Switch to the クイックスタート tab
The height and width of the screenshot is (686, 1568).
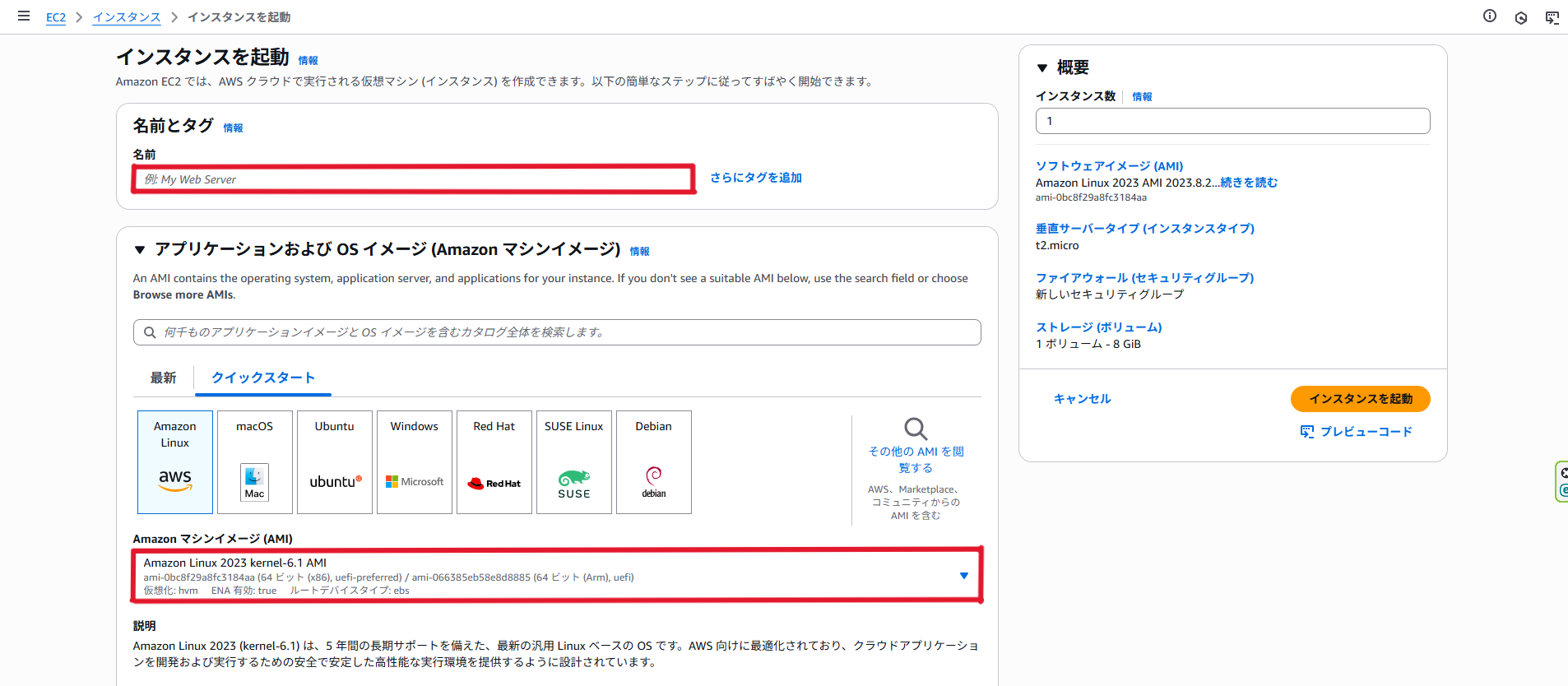click(x=263, y=378)
